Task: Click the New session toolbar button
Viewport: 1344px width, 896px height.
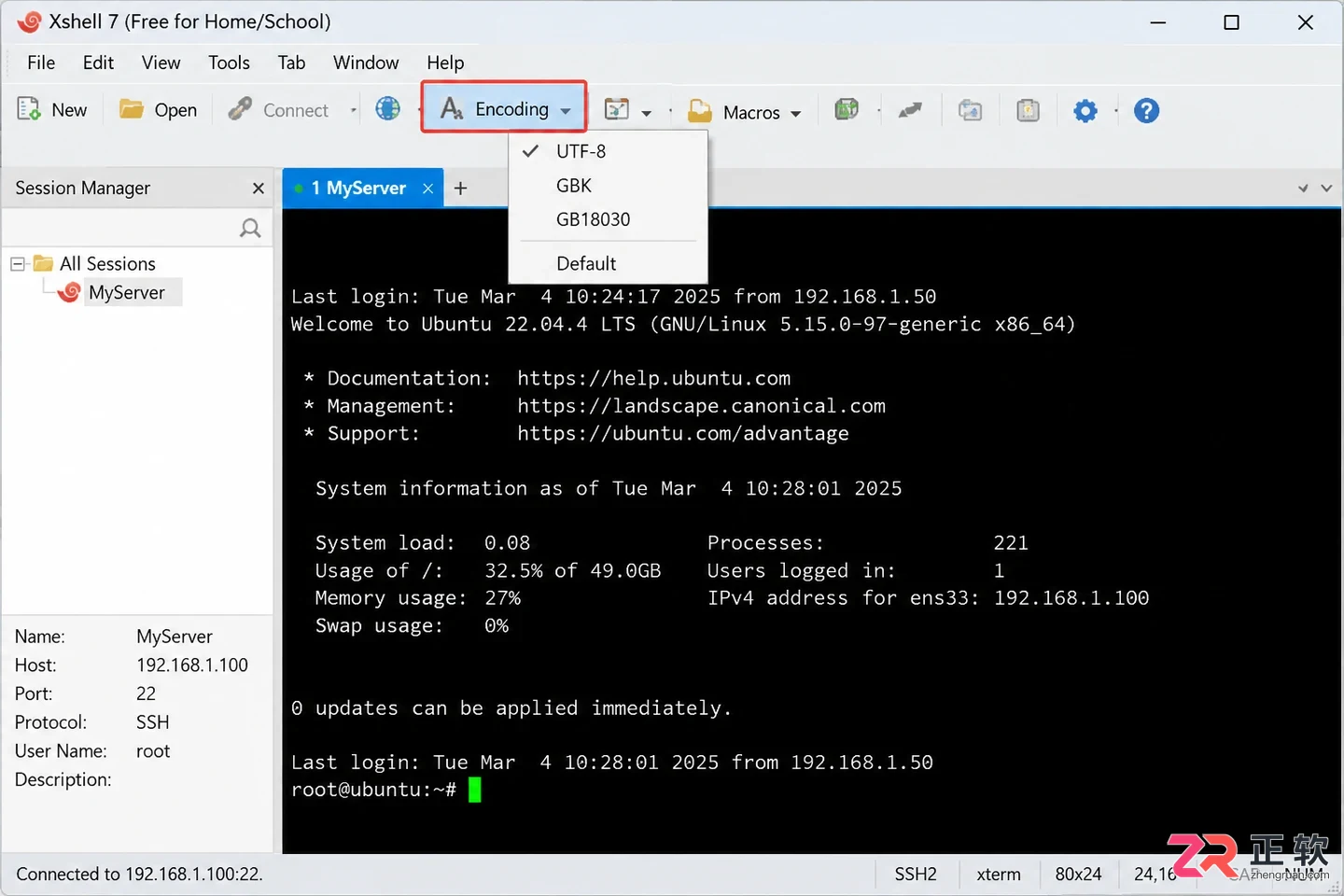Action: [52, 110]
